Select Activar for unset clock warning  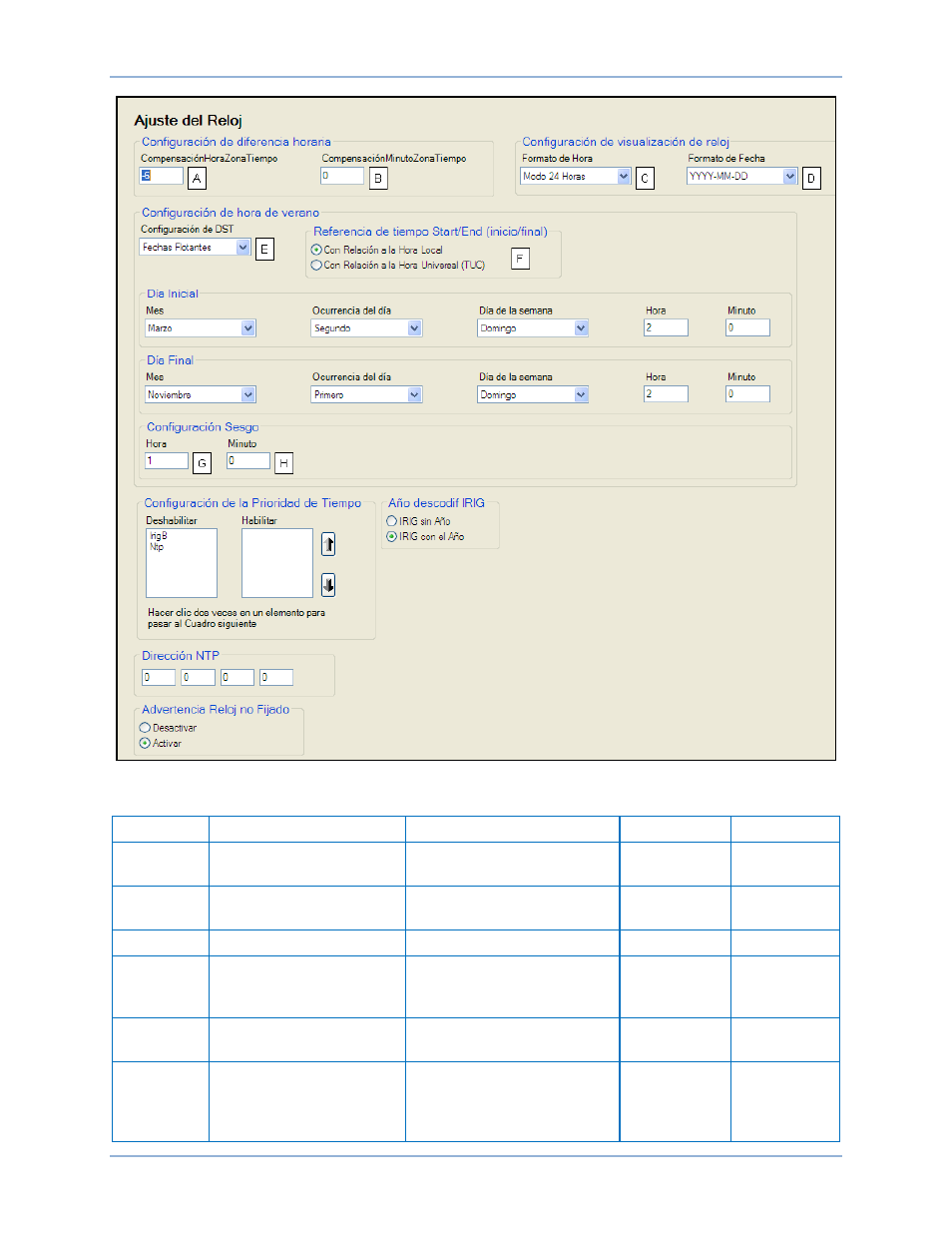pos(161,743)
